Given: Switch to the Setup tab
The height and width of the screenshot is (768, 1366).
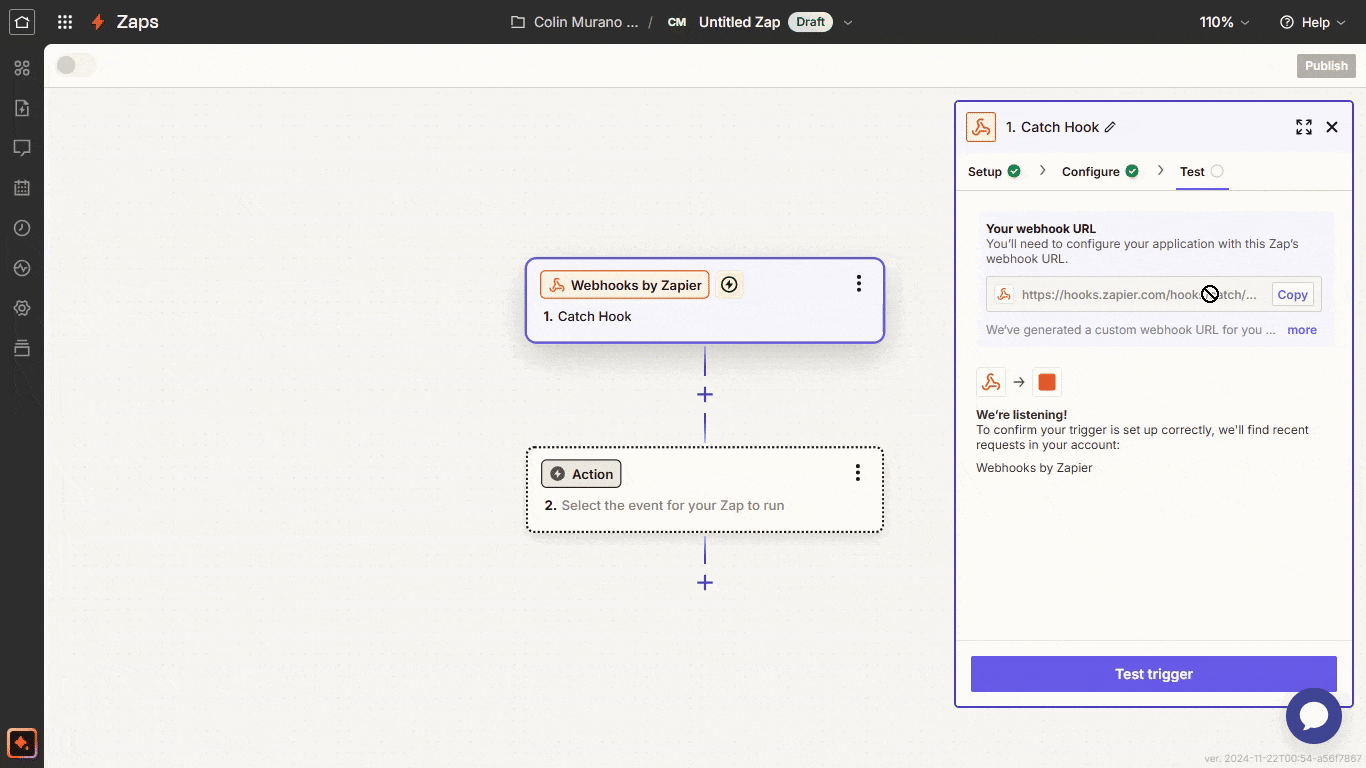Looking at the screenshot, I should pos(994,171).
